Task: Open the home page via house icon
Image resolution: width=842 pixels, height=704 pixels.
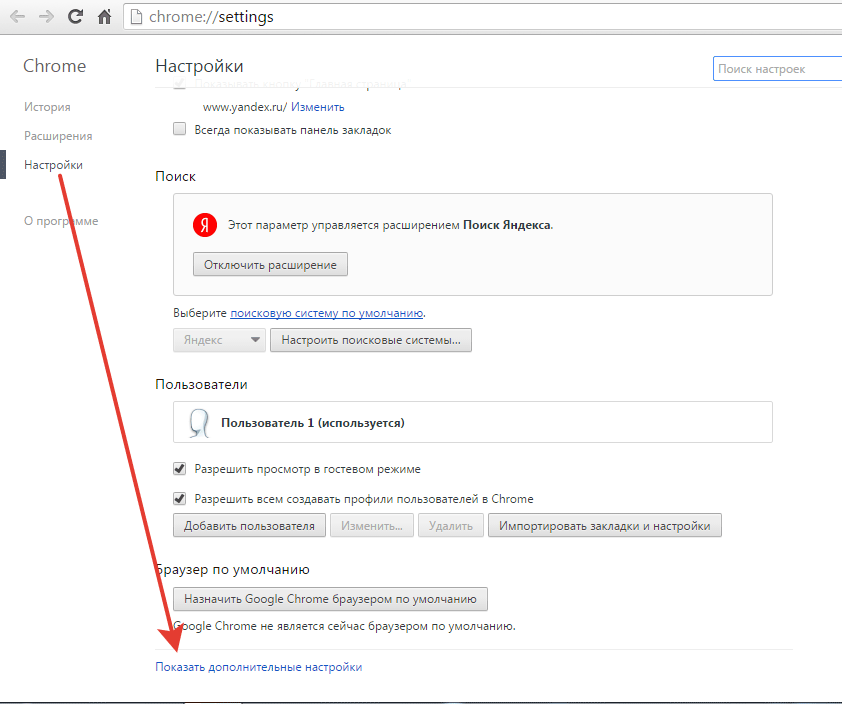Action: tap(104, 17)
